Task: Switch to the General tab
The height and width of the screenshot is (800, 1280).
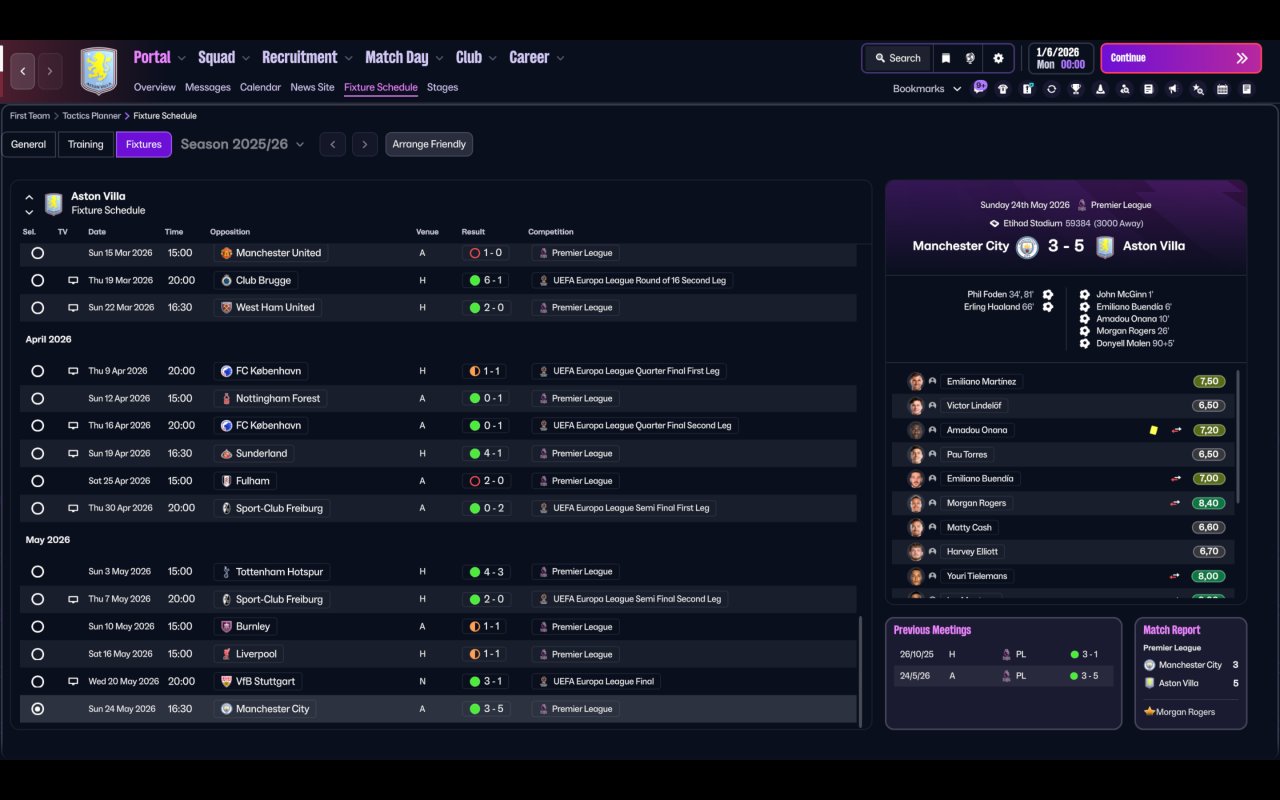Action: click(29, 144)
